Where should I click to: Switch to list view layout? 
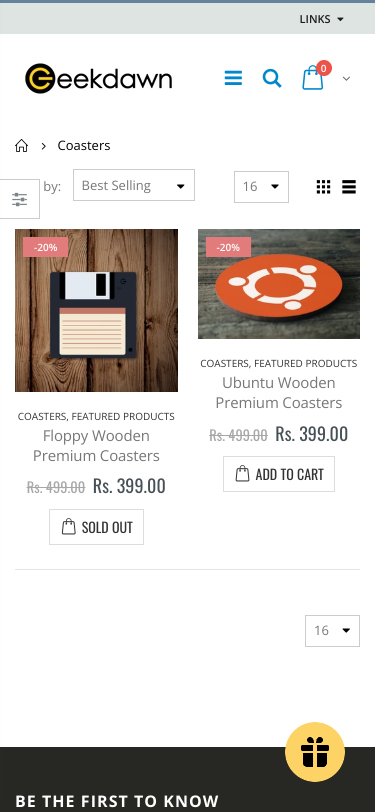coord(349,187)
